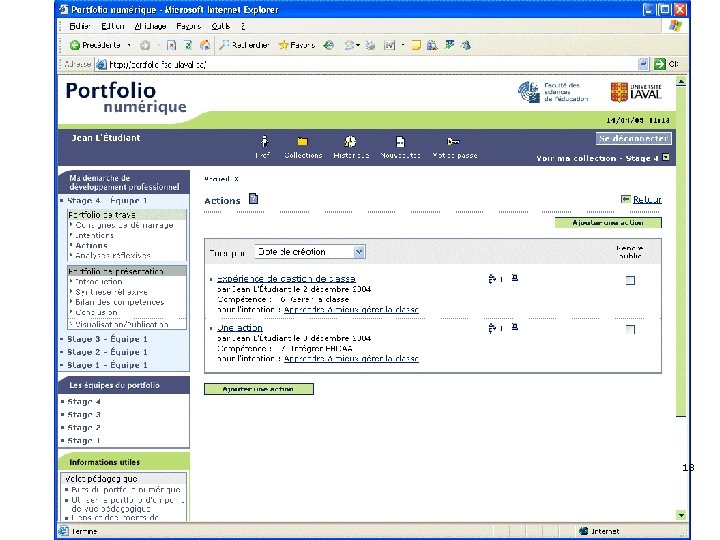Image resolution: width=720 pixels, height=540 pixels.
Task: Click the page scrollbar up arrow
Action: [x=681, y=82]
